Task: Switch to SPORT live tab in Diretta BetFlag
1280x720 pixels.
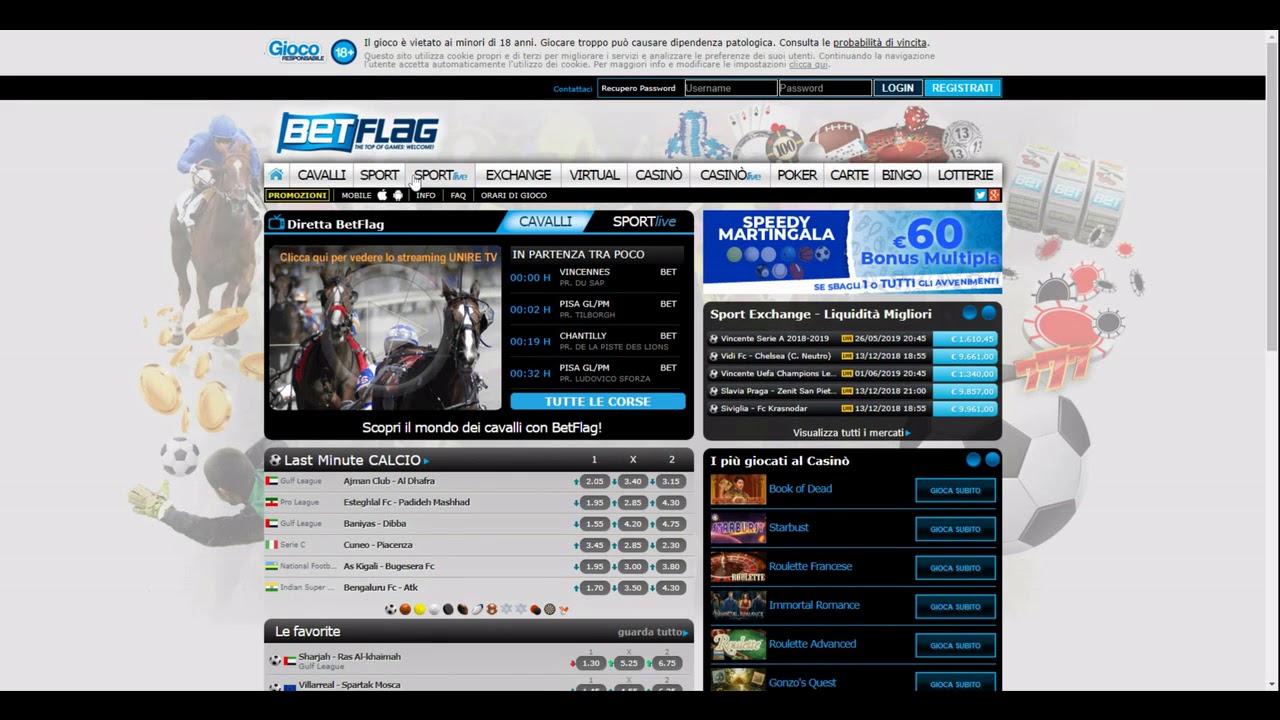Action: tap(644, 222)
